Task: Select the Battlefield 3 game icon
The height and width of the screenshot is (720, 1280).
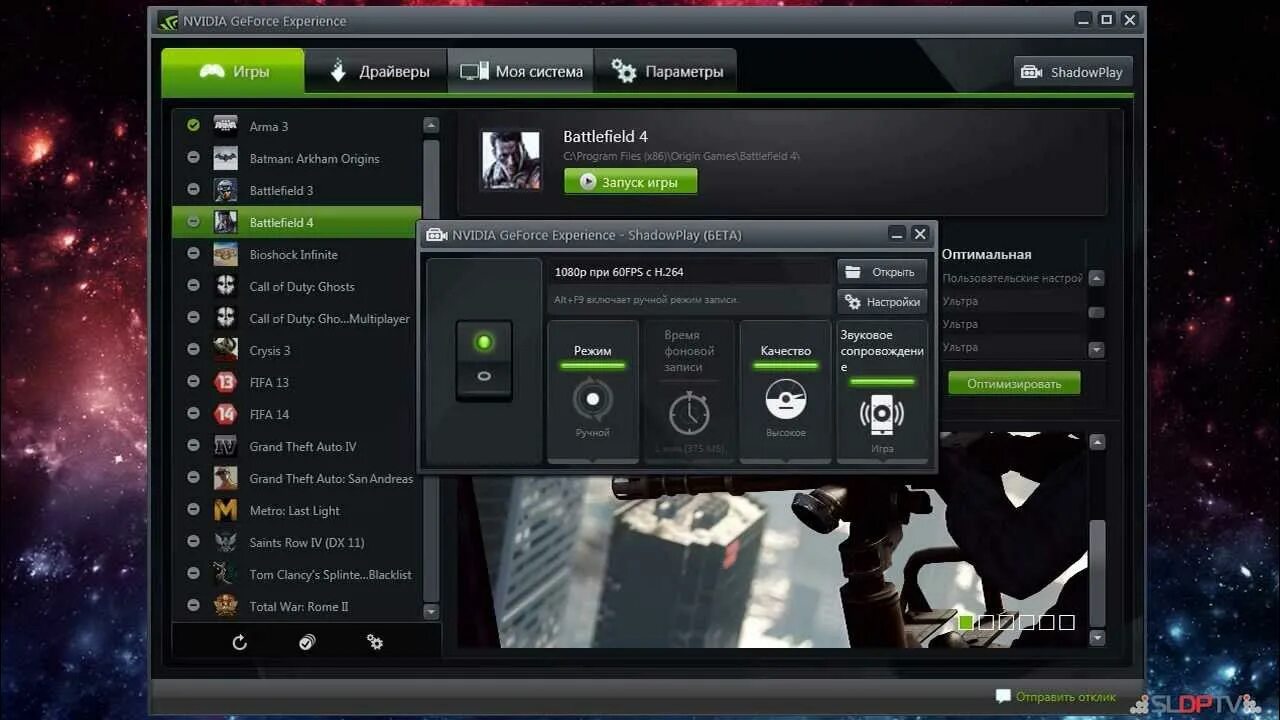Action: [x=226, y=190]
